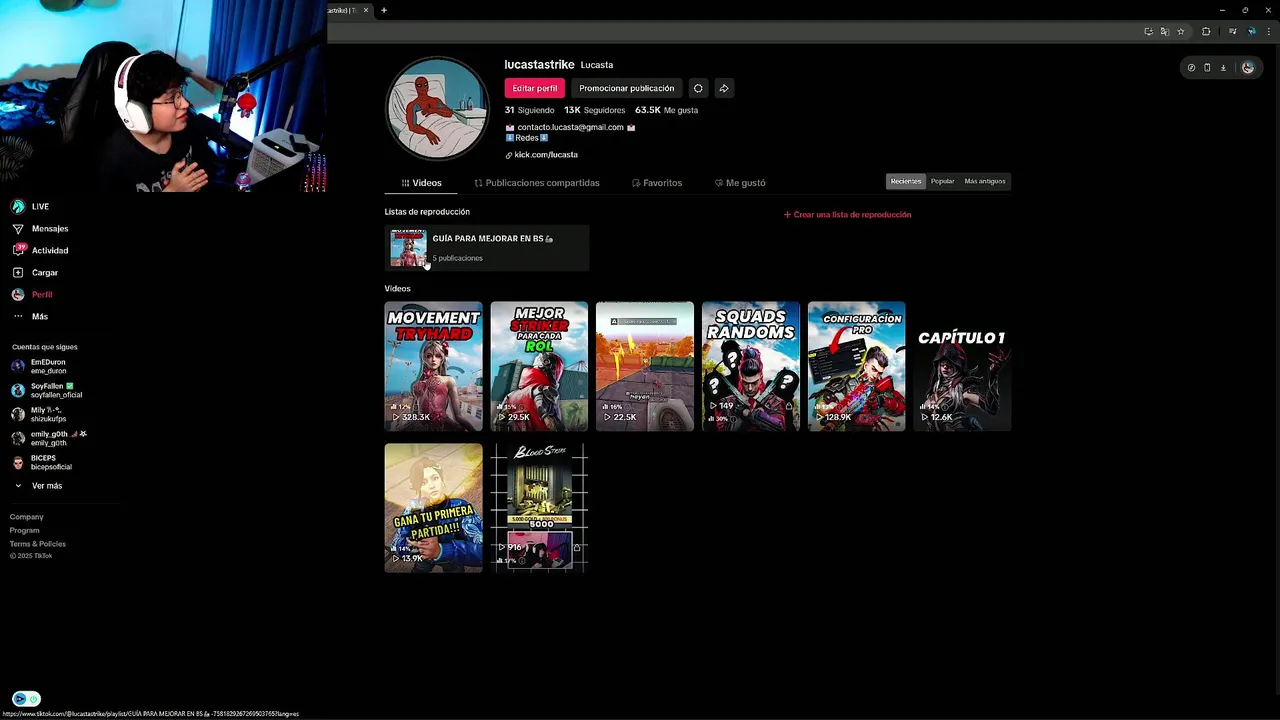Click the Editar perfil button
Screen dimensions: 1280x720
[x=535, y=88]
